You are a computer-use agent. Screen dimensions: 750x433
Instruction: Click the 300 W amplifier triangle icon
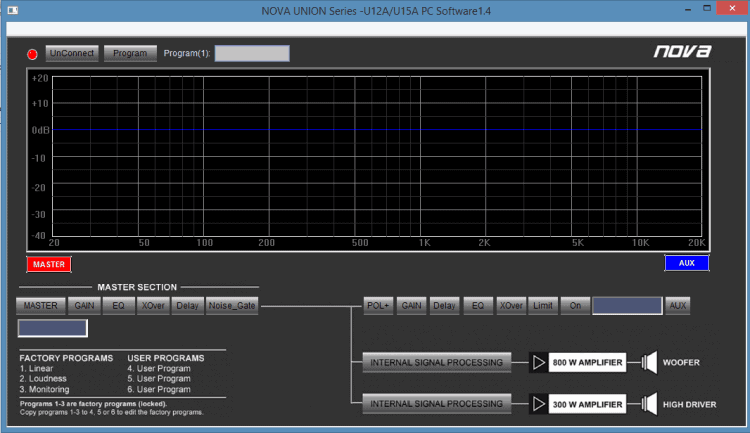(539, 404)
